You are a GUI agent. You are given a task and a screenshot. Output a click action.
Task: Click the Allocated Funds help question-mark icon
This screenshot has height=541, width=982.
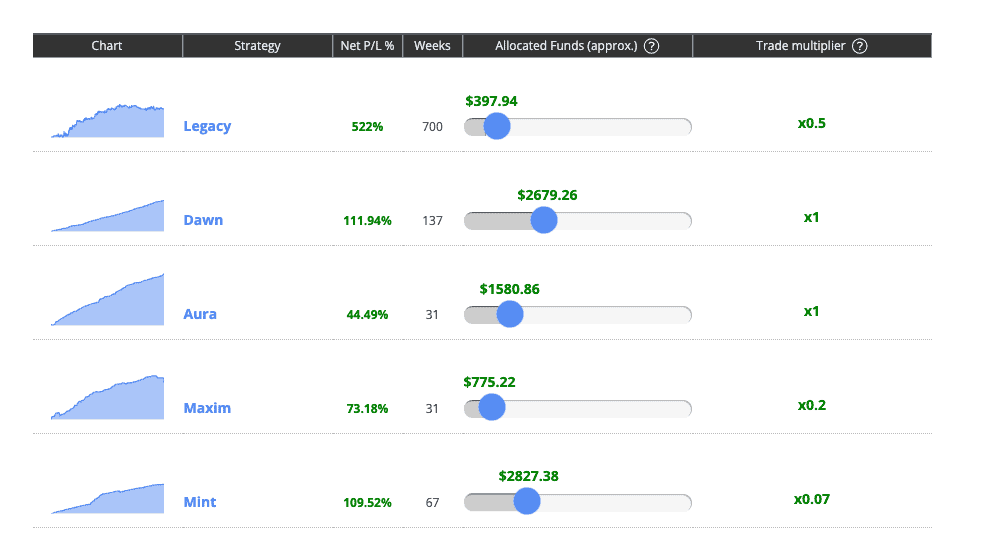point(651,46)
